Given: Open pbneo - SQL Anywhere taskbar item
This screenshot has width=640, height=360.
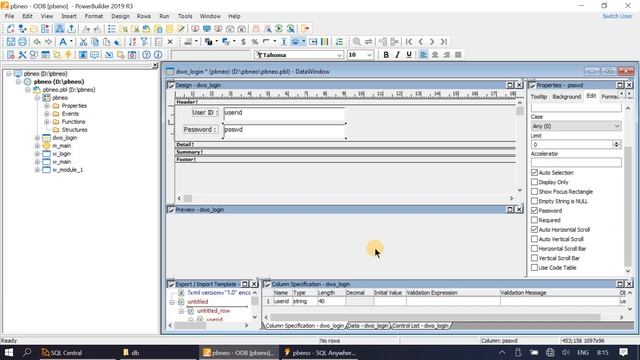Looking at the screenshot, I should pyautogui.click(x=320, y=353).
